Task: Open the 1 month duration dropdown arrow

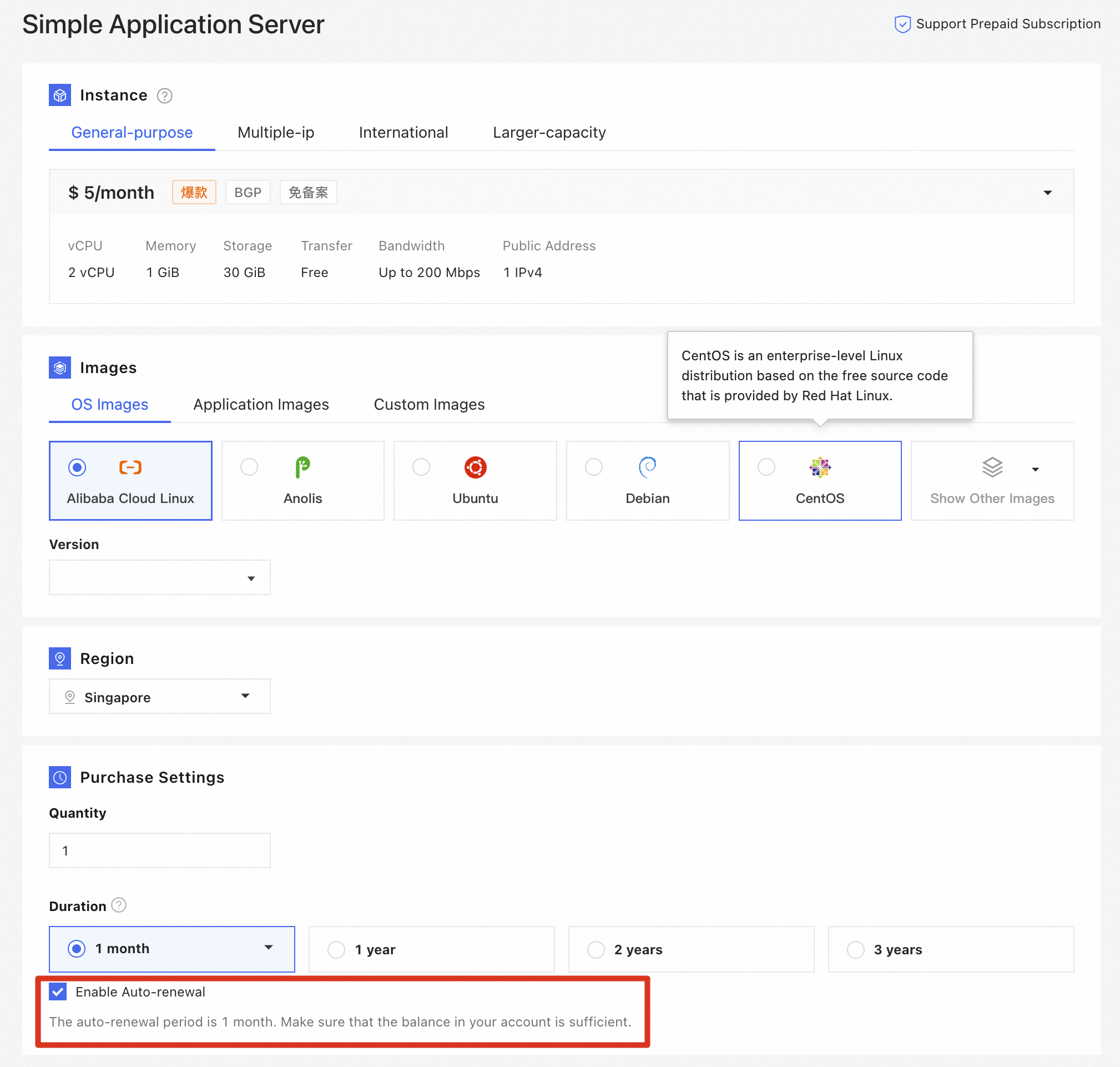Action: pyautogui.click(x=269, y=948)
